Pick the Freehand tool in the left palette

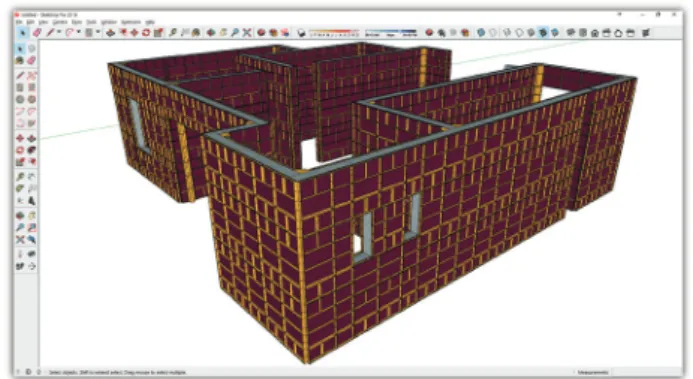32,75
